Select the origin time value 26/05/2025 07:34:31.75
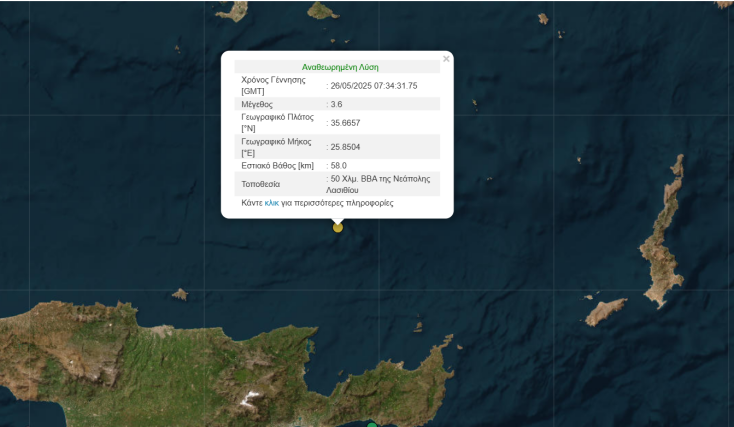This screenshot has width=734, height=427. coord(373,86)
